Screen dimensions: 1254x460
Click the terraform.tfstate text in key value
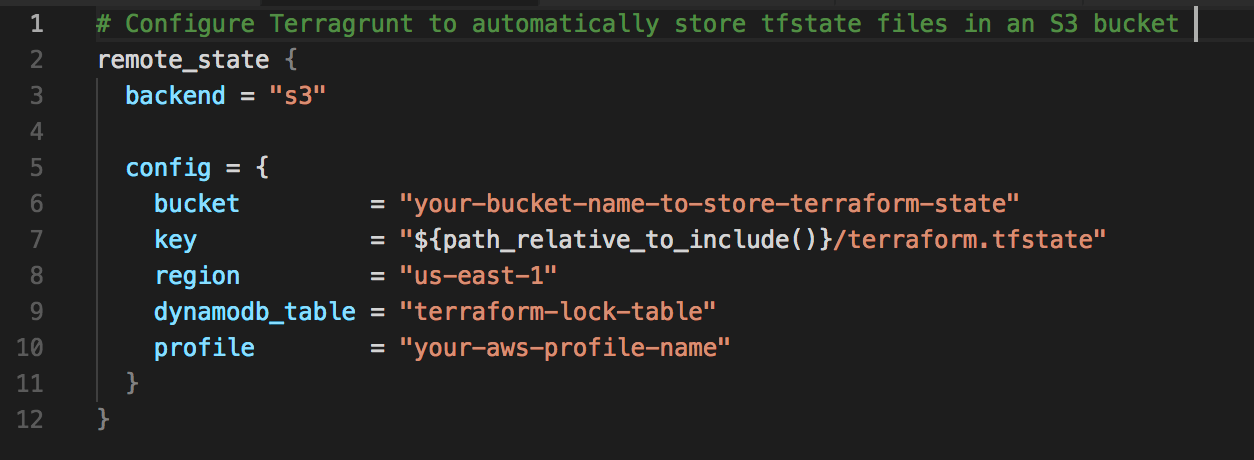962,240
